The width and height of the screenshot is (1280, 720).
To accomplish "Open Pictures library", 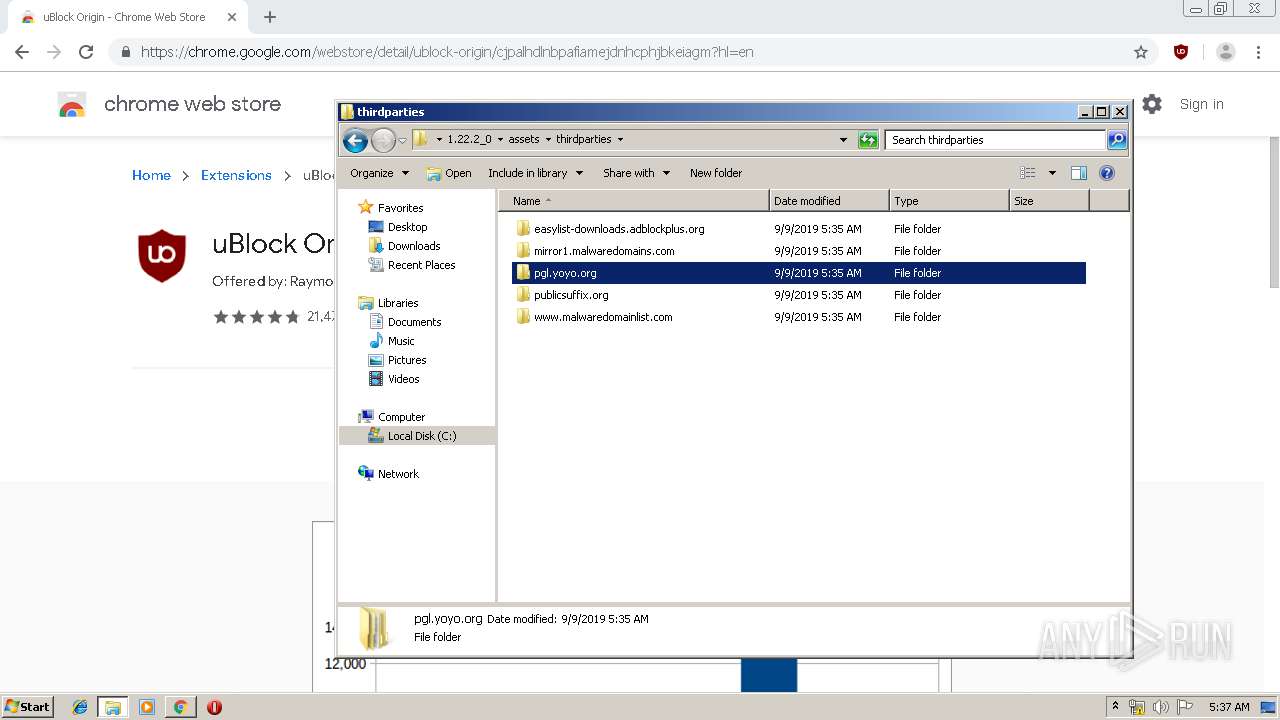I will (x=406, y=360).
